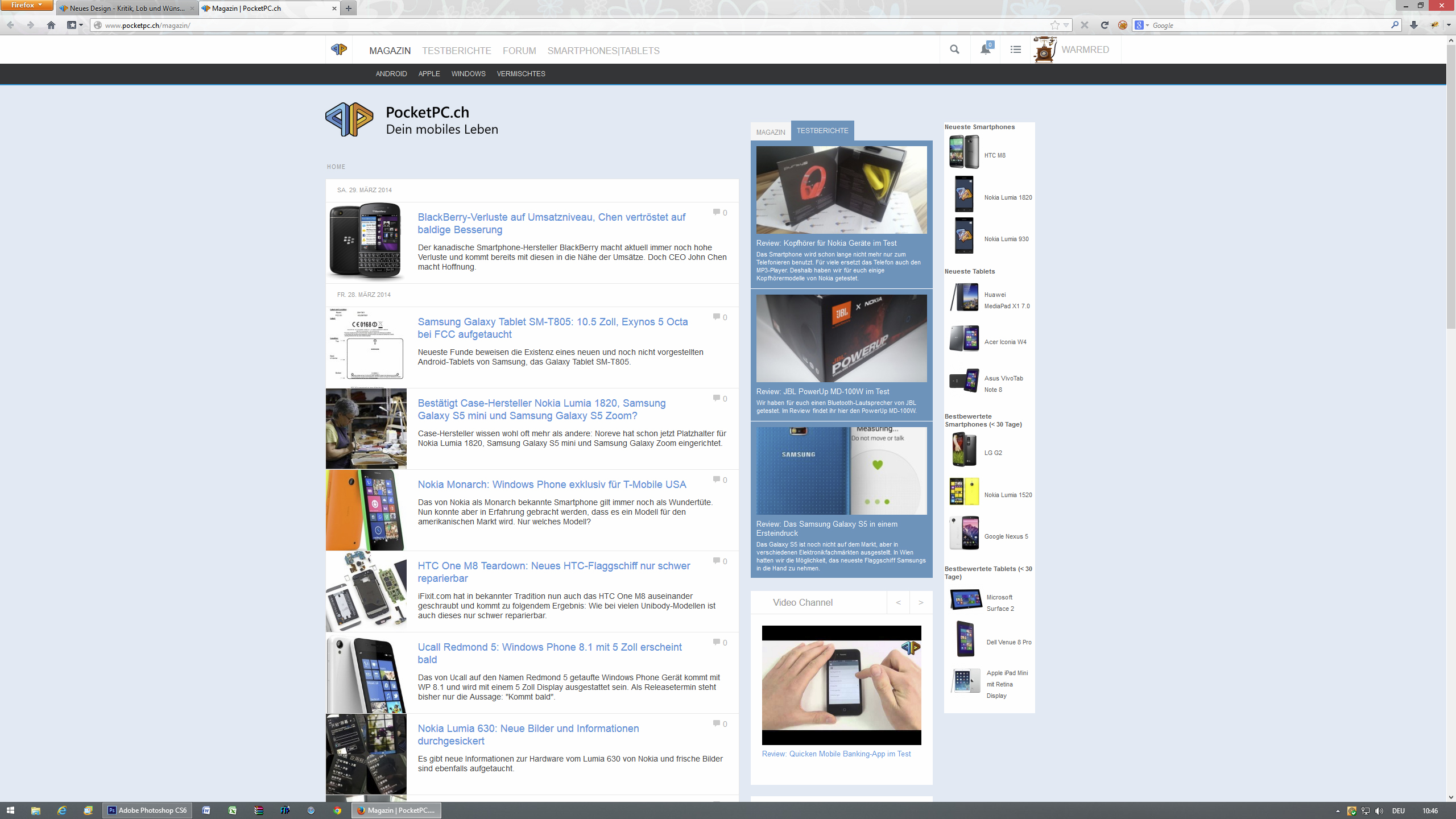Select the APPLE category
Image resolution: width=1456 pixels, height=819 pixels.
click(x=429, y=74)
